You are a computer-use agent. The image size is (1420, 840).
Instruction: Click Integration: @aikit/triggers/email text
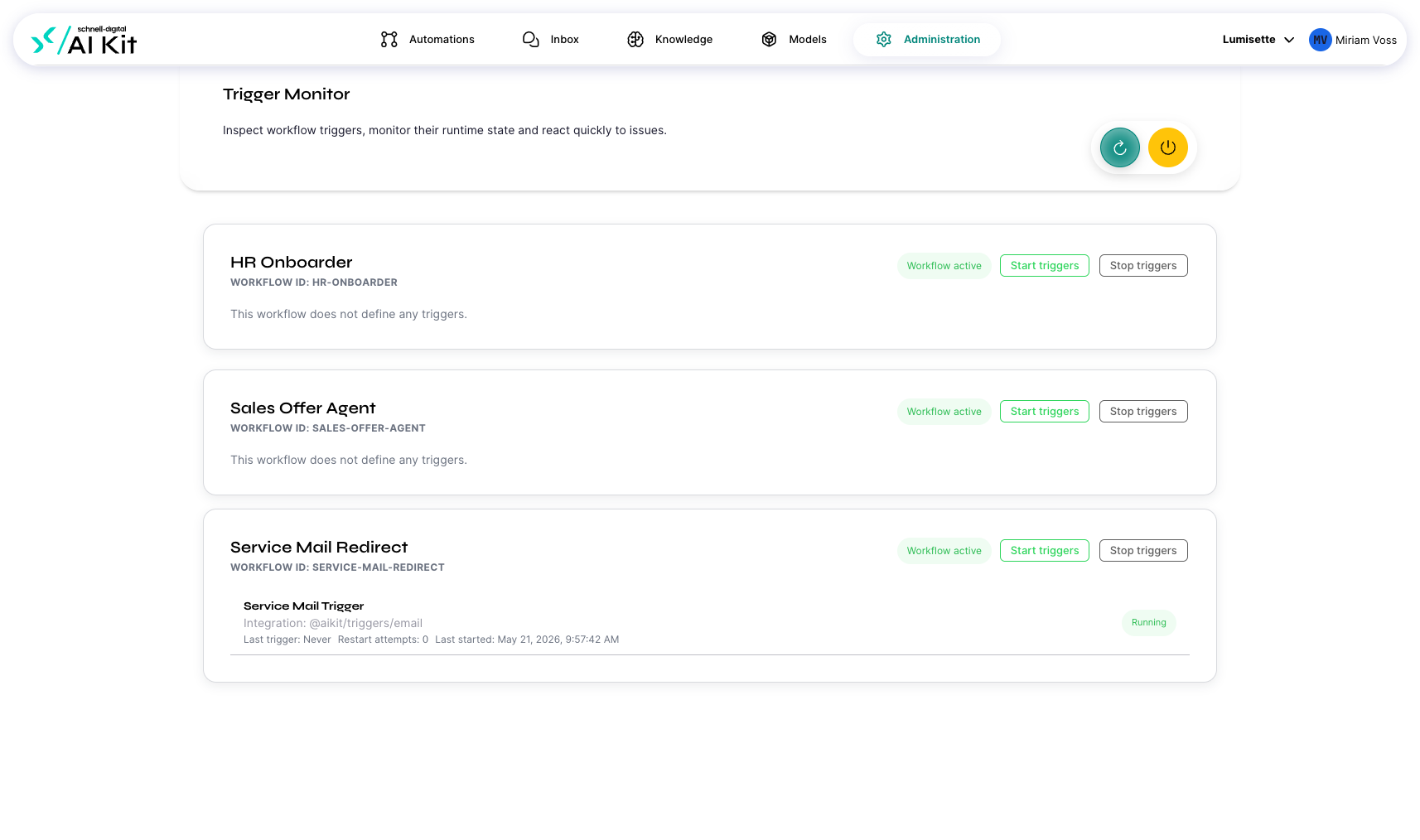click(333, 624)
